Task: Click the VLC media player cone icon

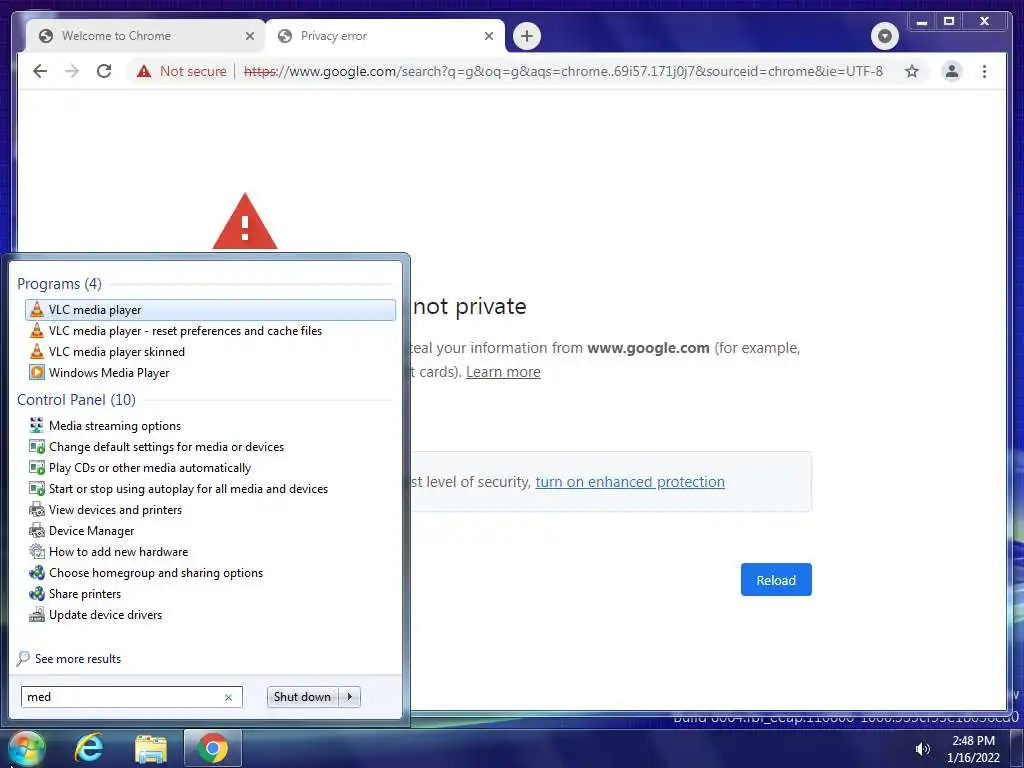Action: coord(37,310)
